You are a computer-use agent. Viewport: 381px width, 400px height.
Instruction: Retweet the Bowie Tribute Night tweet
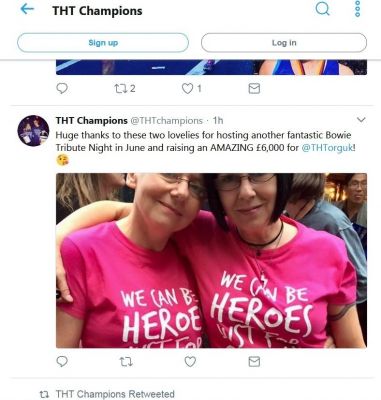pos(126,362)
